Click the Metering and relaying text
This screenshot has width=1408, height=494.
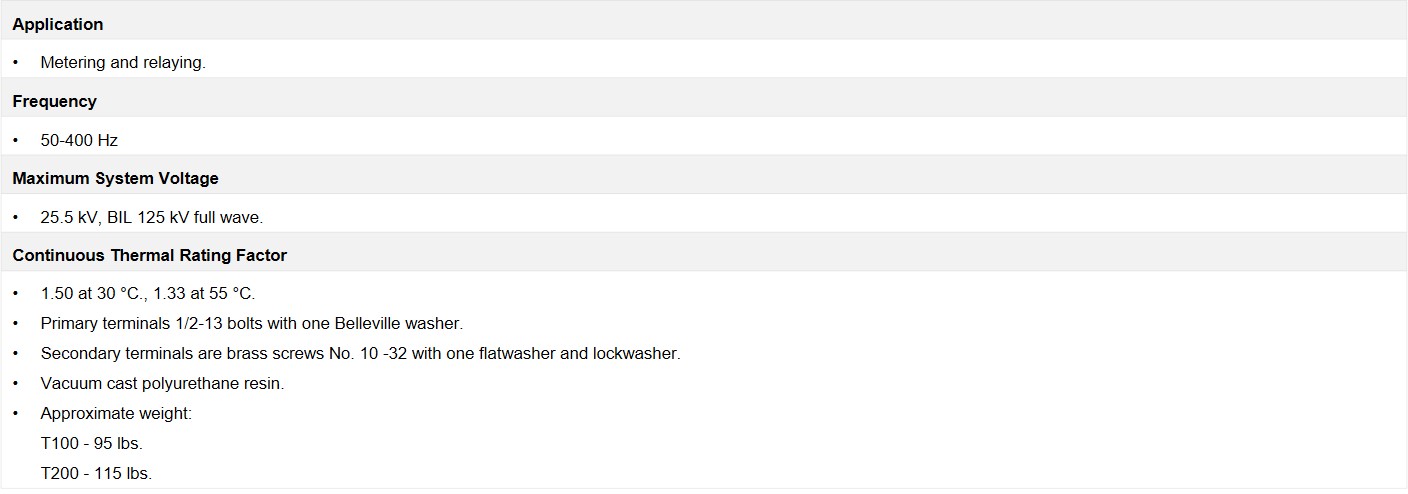123,62
